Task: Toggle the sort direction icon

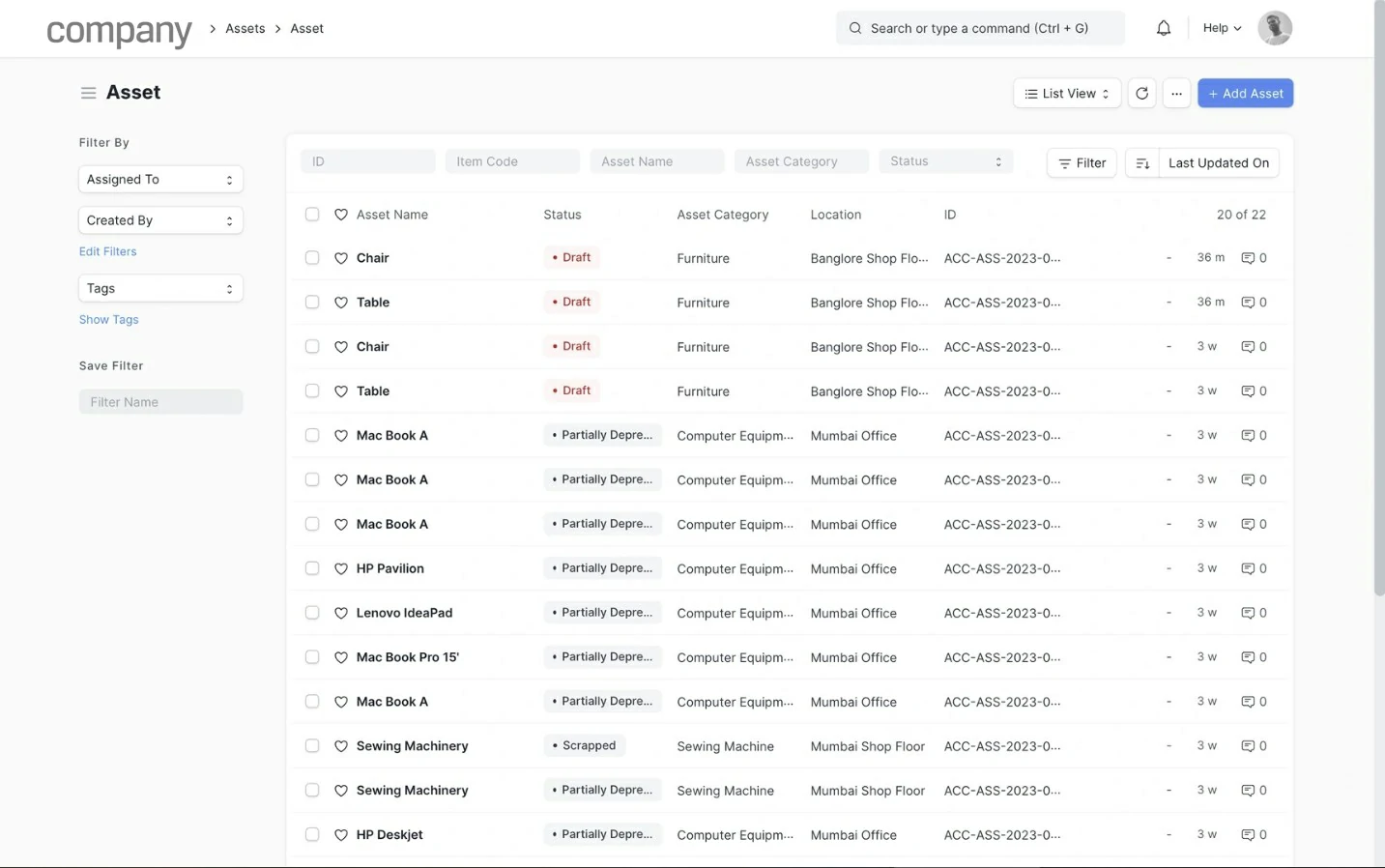Action: (x=1141, y=163)
